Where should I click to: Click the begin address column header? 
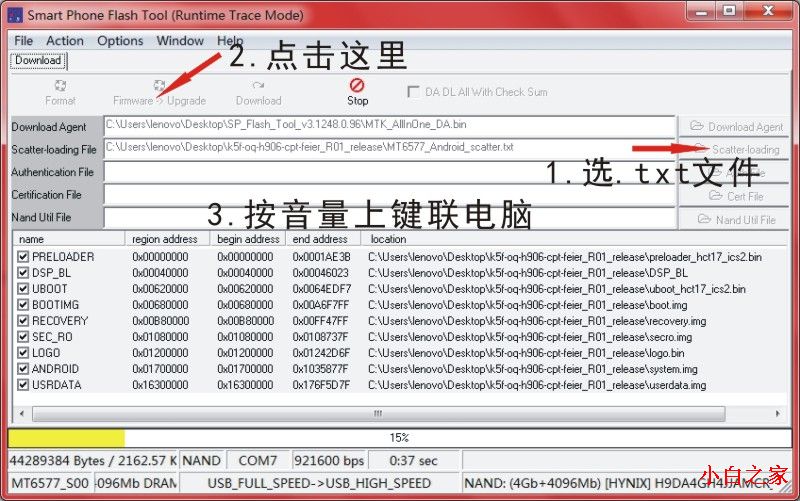click(247, 239)
